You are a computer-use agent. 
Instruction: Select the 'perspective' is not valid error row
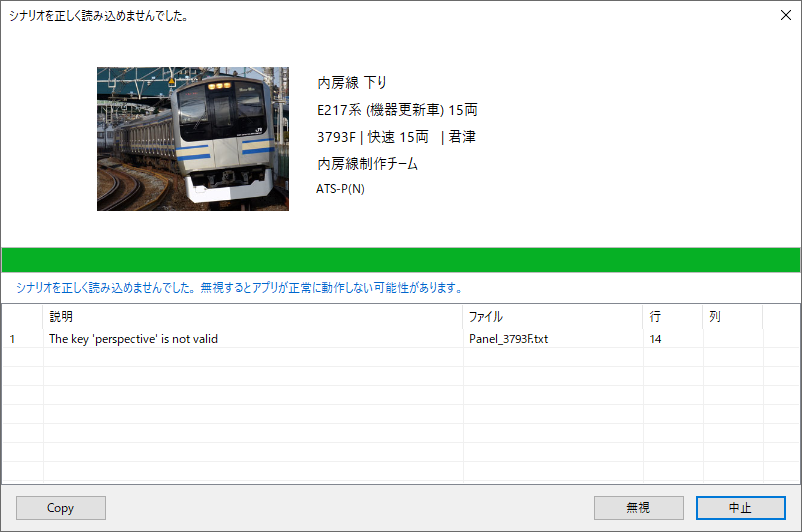click(133, 339)
